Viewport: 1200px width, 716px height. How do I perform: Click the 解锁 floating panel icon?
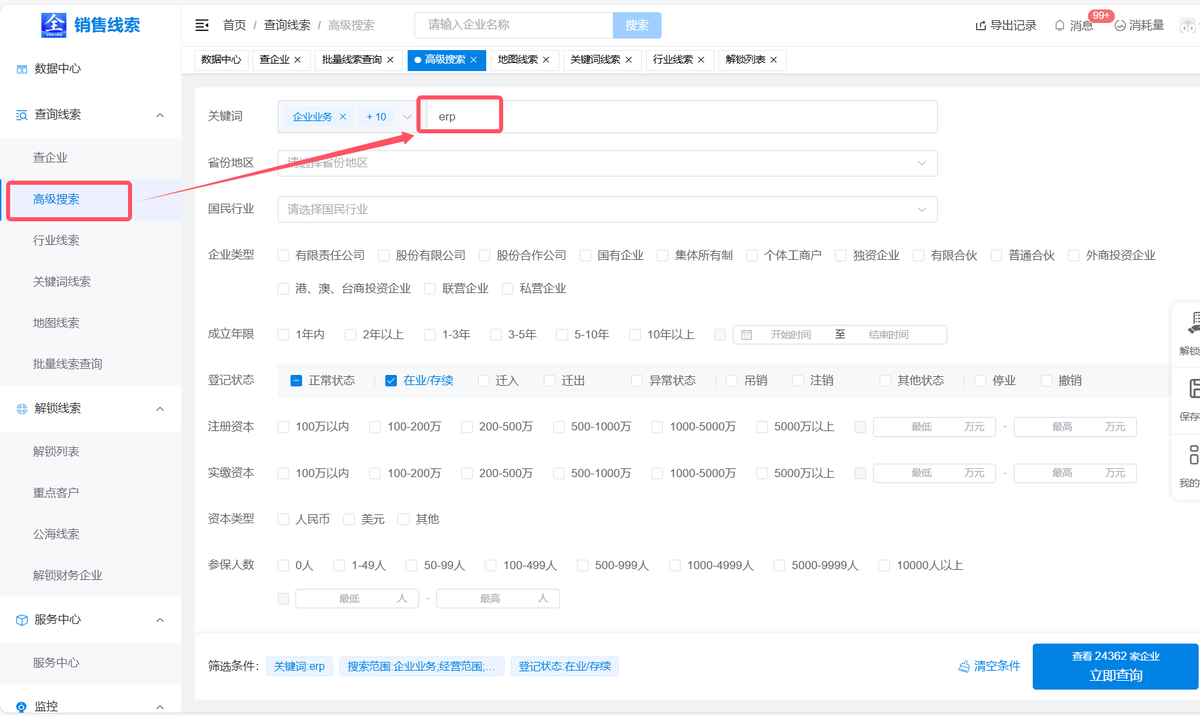coord(1193,324)
